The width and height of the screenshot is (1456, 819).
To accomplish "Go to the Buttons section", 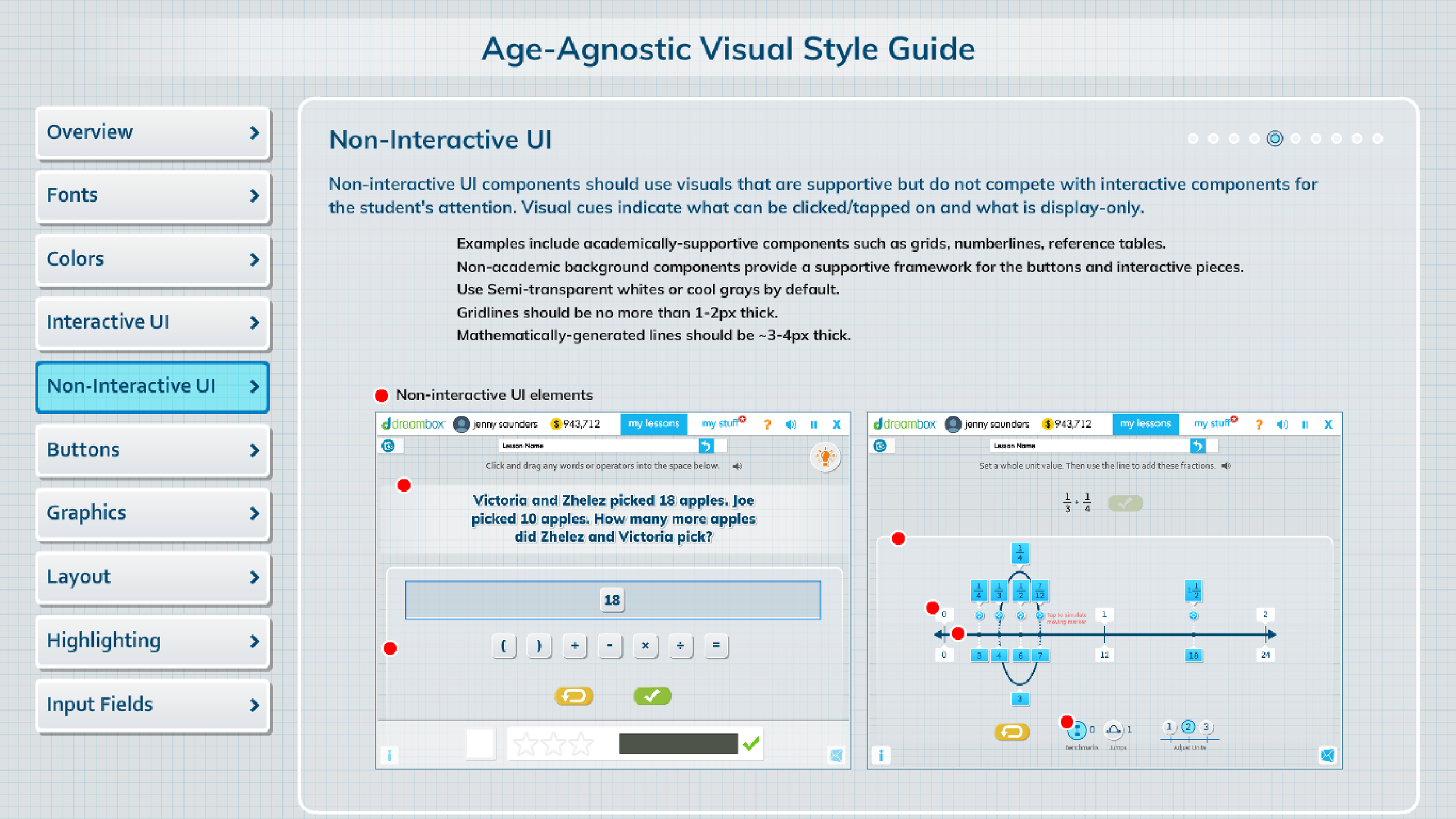I will [153, 450].
